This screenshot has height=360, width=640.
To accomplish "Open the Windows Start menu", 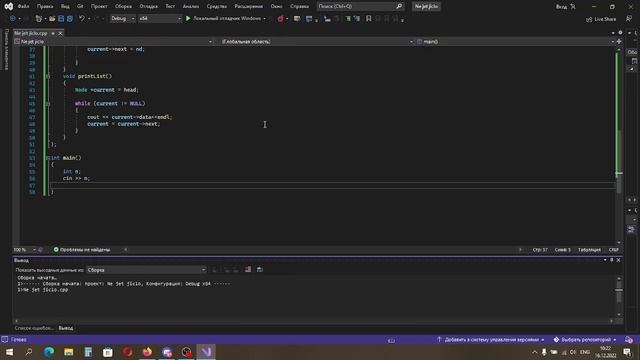I will (x=9, y=352).
